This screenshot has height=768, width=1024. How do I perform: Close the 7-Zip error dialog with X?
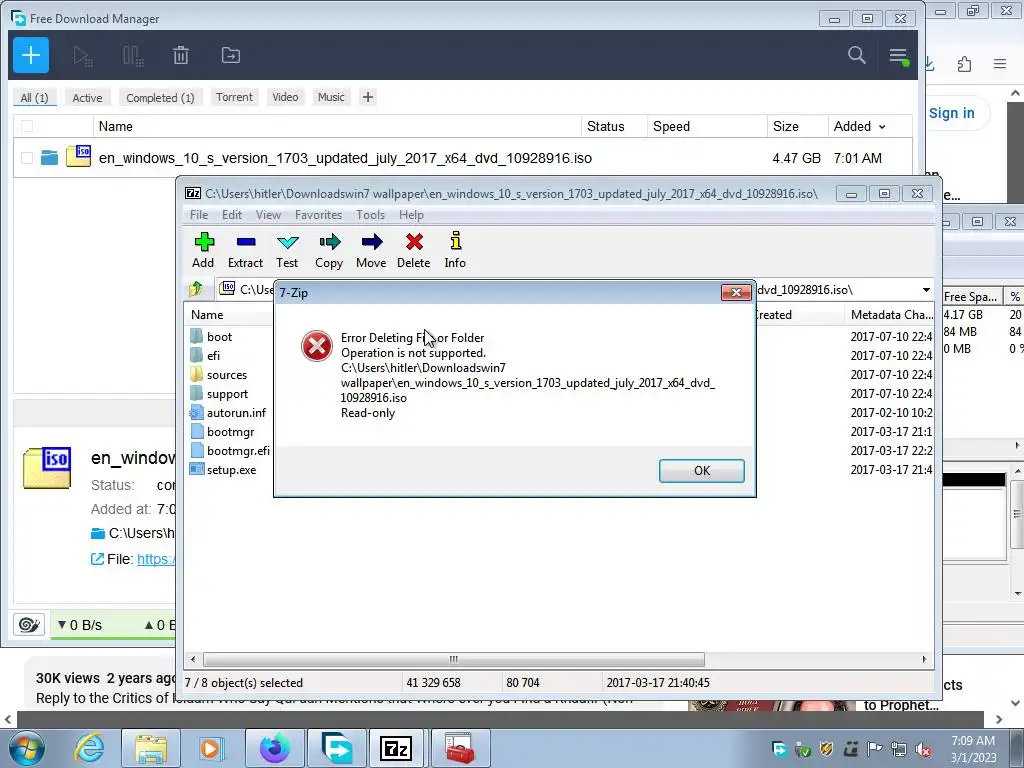[736, 293]
